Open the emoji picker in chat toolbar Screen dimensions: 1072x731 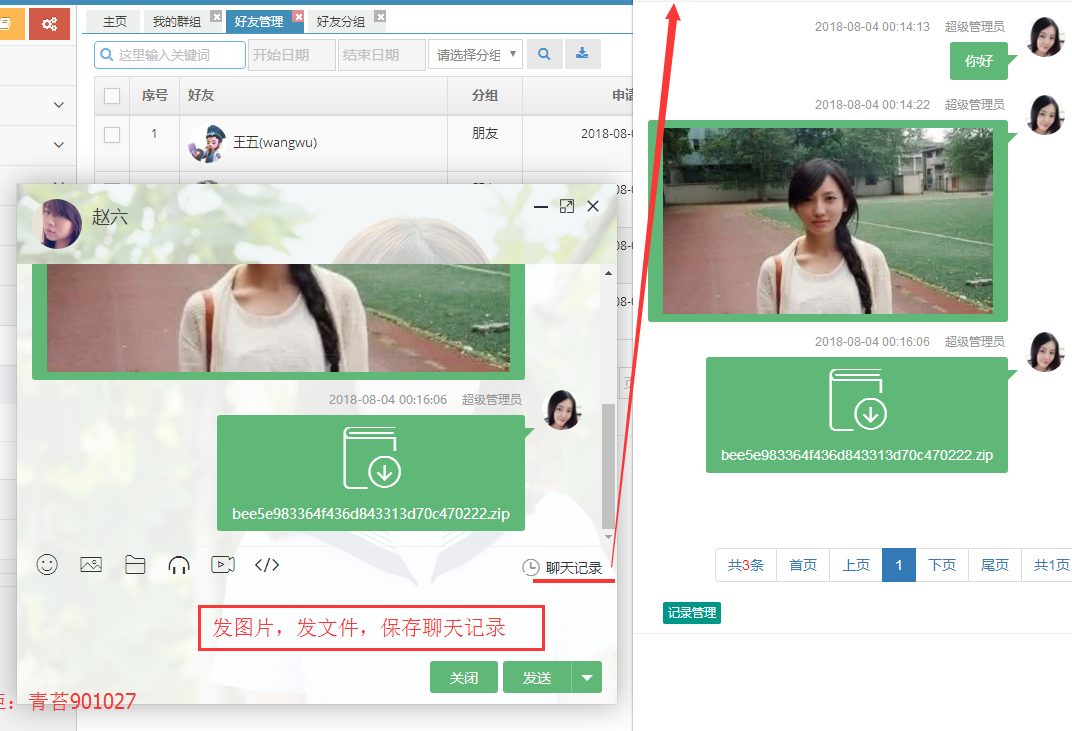(x=46, y=564)
